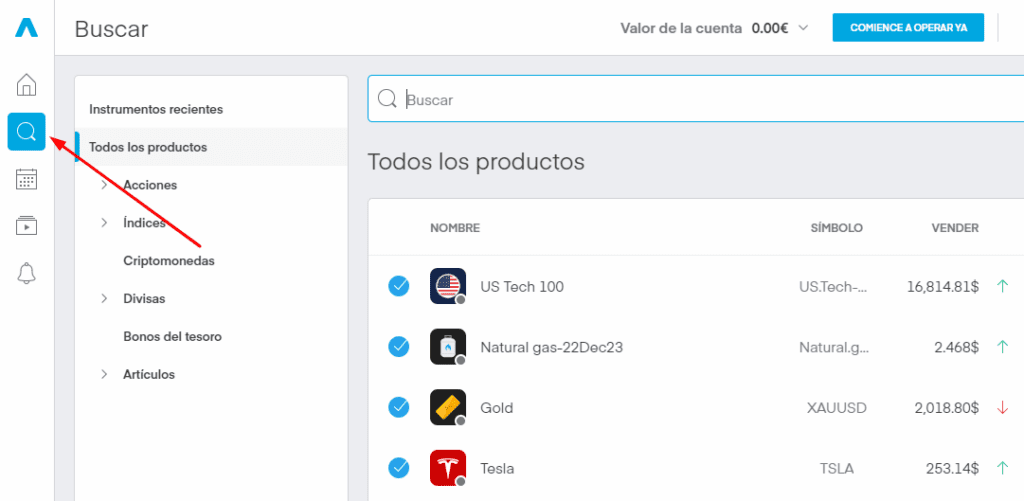The image size is (1024, 501).
Task: Open the Artículos category
Action: pos(149,374)
